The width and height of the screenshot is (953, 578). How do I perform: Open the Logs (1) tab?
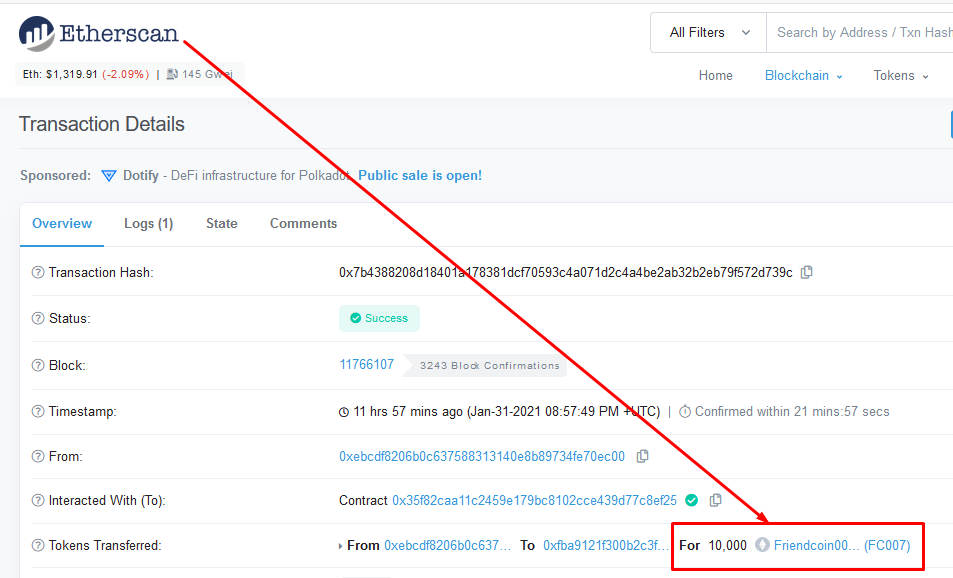(148, 224)
